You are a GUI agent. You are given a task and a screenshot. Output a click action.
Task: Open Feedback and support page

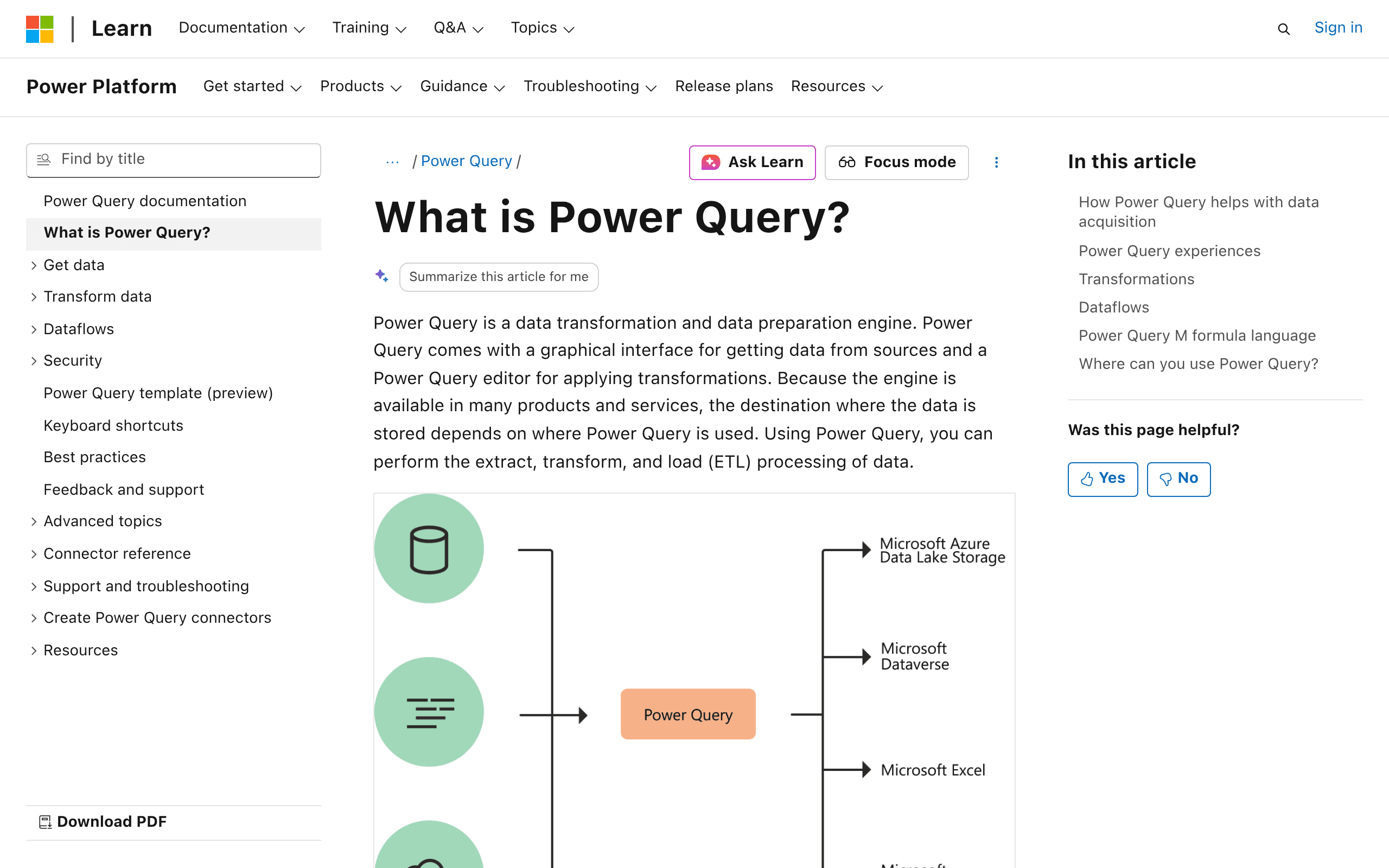click(123, 490)
